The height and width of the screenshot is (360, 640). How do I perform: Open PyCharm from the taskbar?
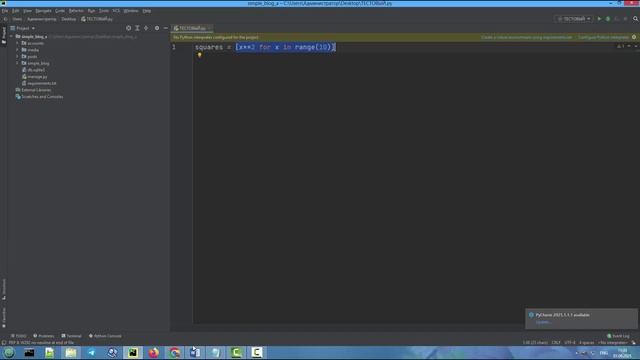[x=133, y=353]
